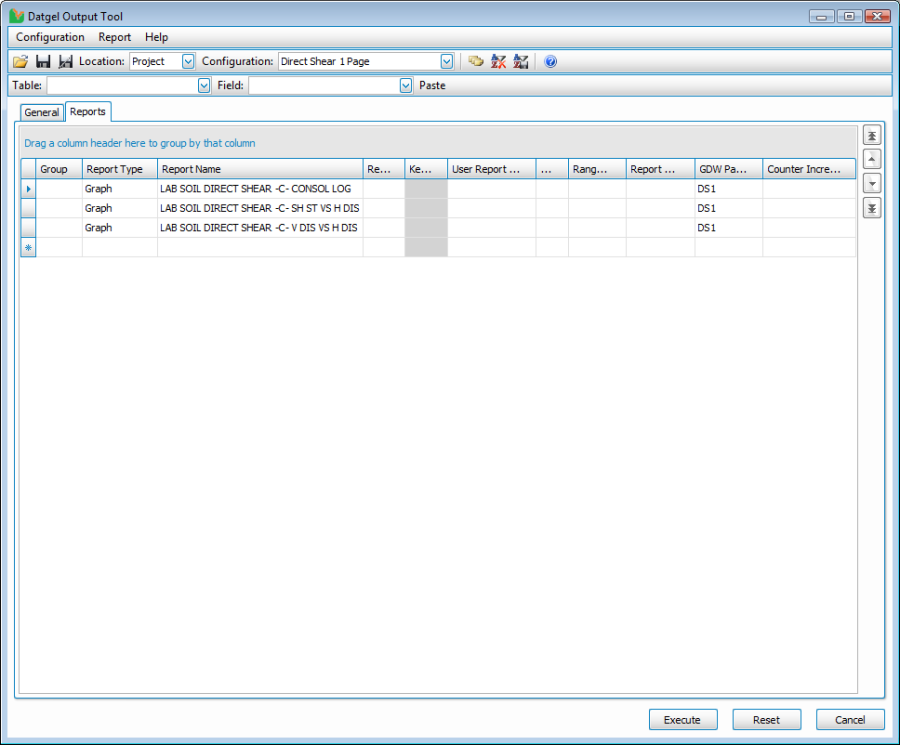Viewport: 900px width, 745px height.
Task: Click the toolbar icon right of Configuration dropdown
Action: tap(476, 62)
